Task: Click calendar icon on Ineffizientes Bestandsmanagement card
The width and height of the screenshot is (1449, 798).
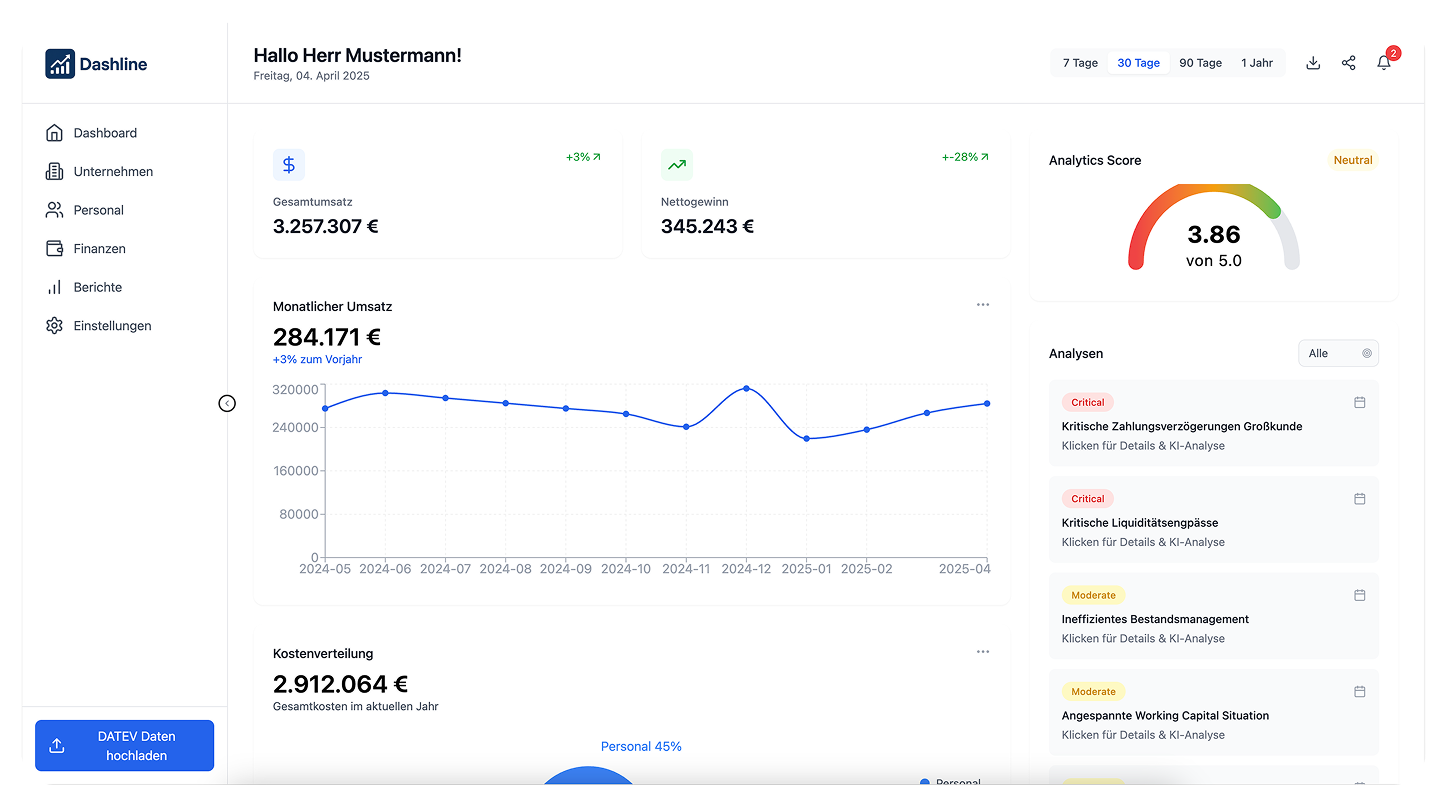Action: click(1359, 595)
